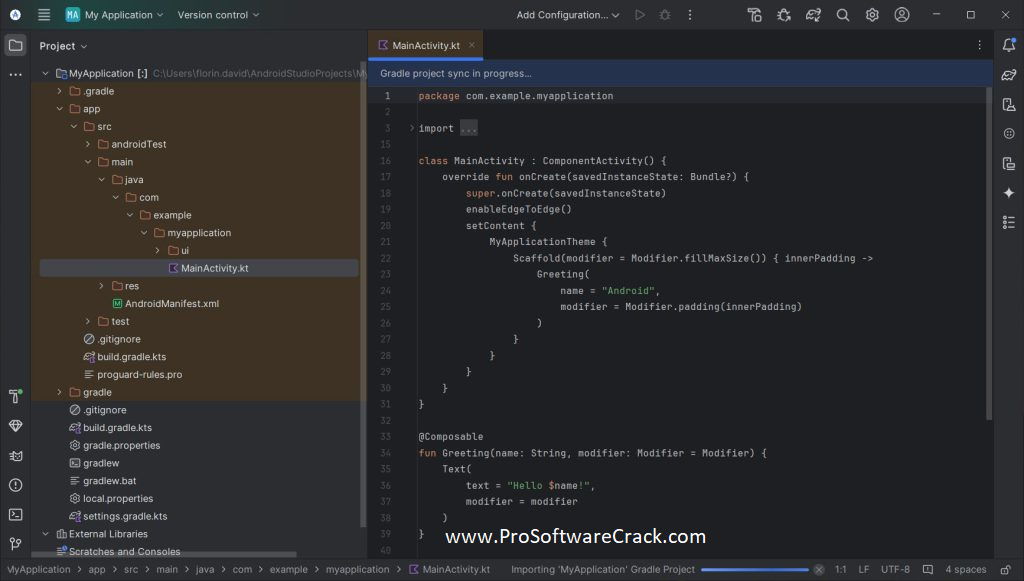1024x581 pixels.
Task: Open the Terminal tool window
Action: point(15,514)
